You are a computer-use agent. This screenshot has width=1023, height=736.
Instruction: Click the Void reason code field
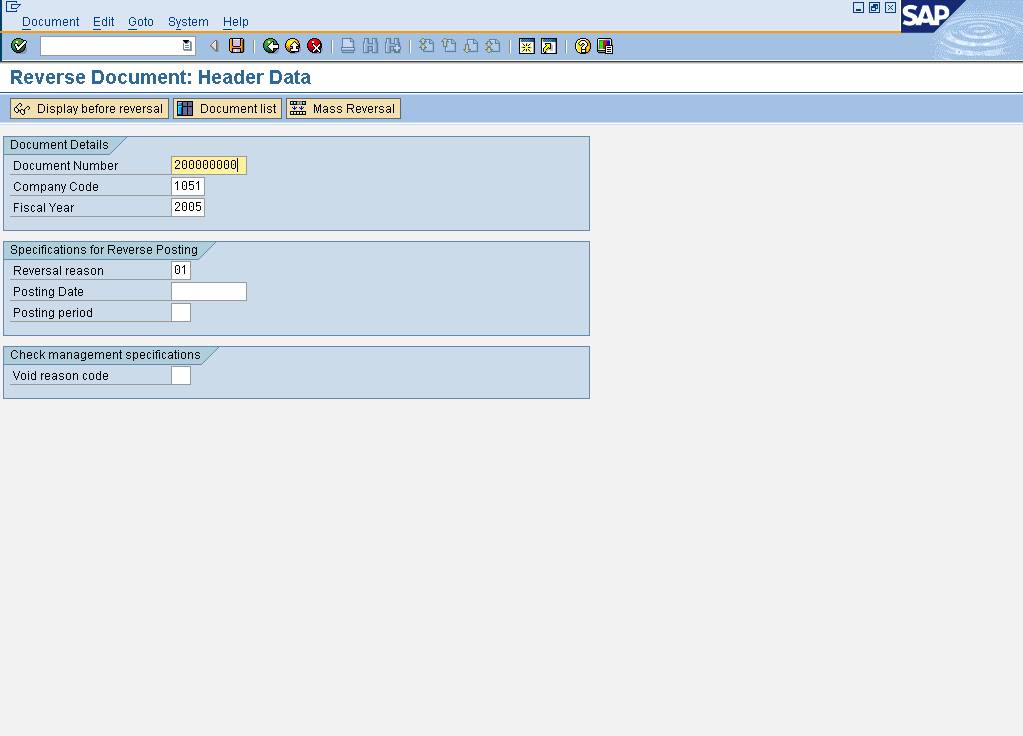tap(181, 375)
